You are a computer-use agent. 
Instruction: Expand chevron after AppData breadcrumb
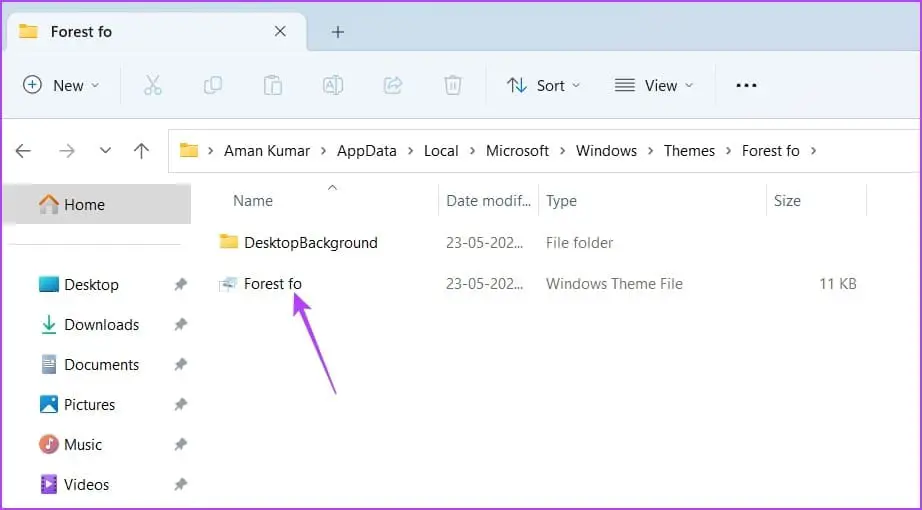coord(411,151)
